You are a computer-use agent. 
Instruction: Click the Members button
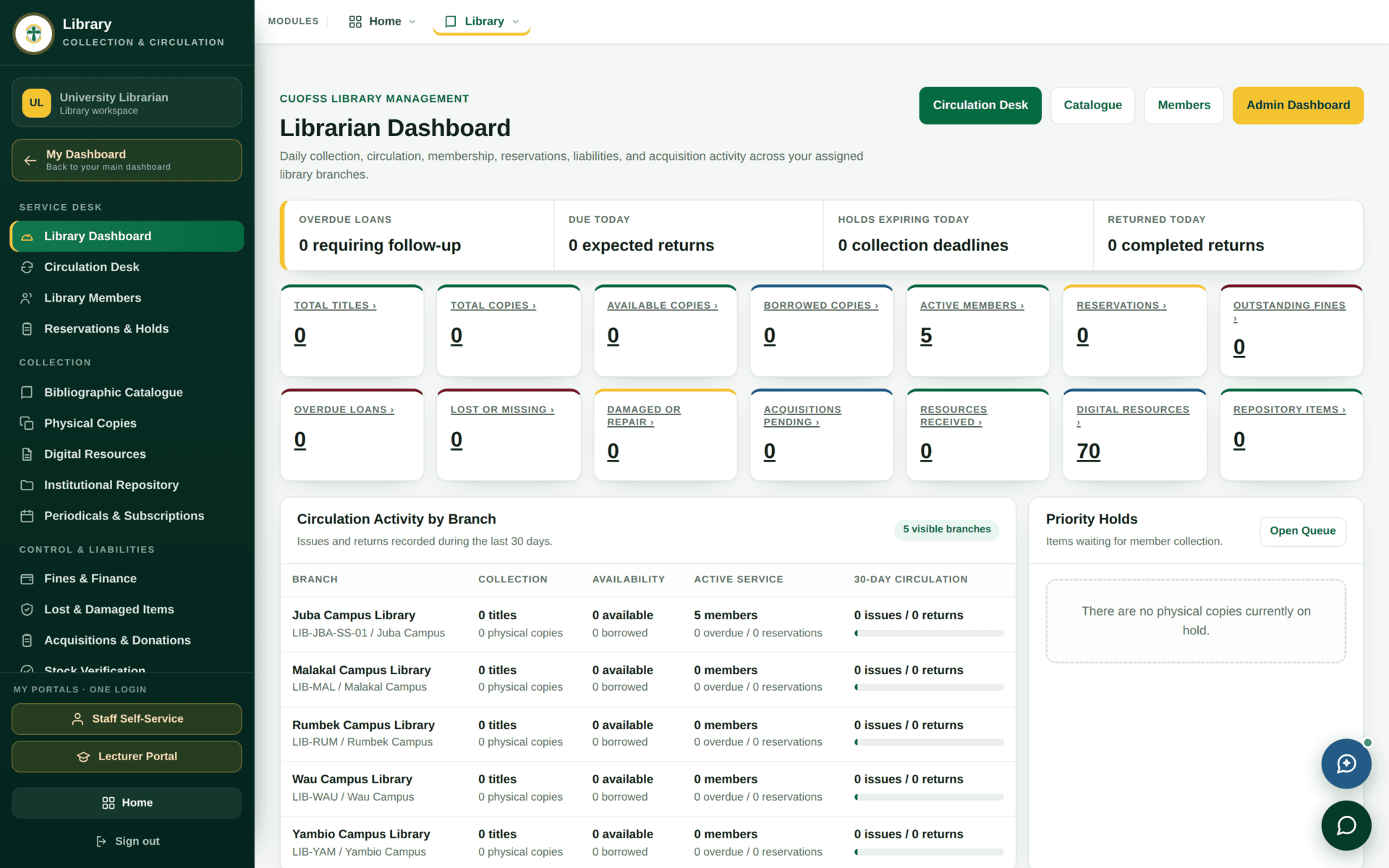[1184, 106]
